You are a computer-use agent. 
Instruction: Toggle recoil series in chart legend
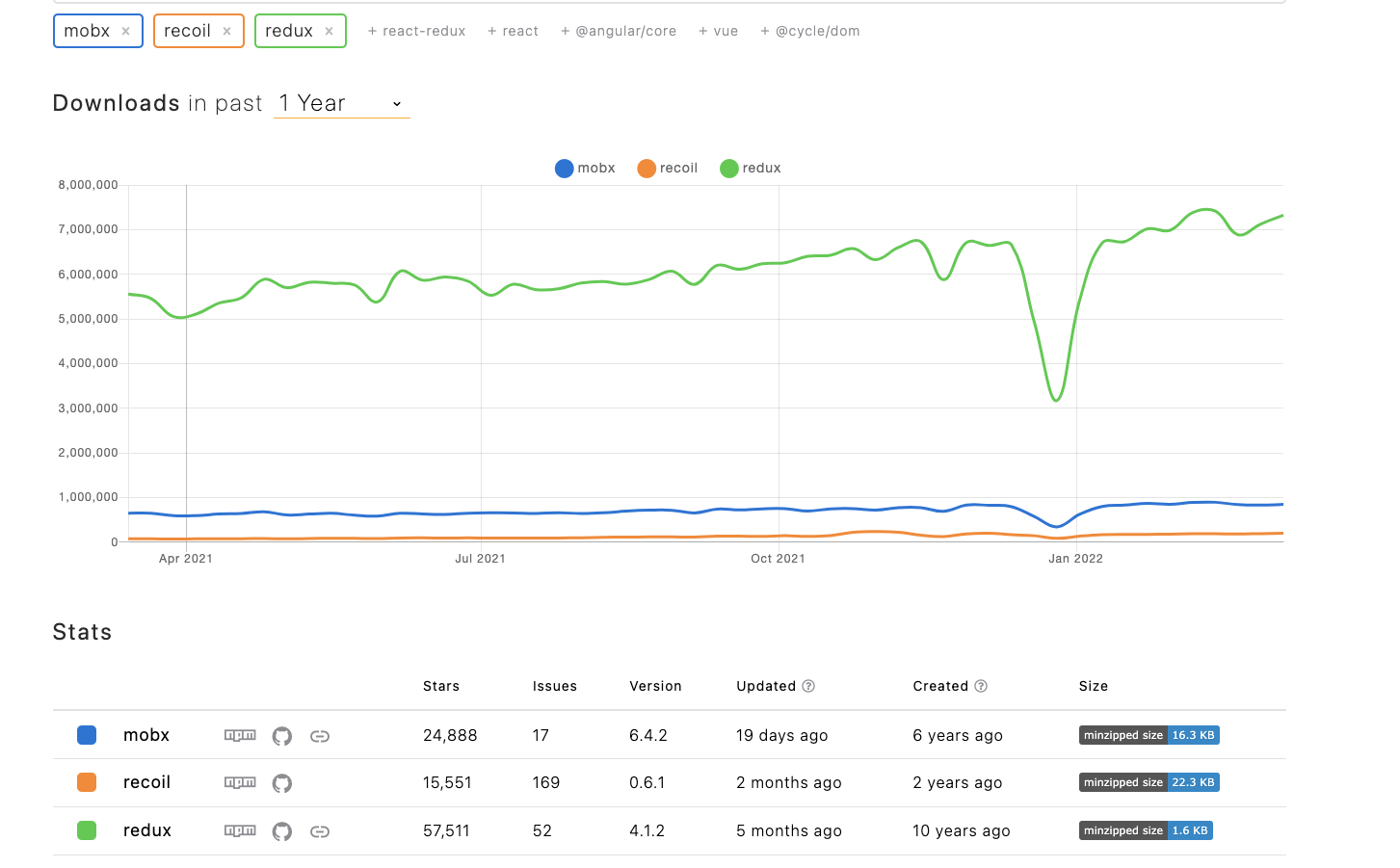(668, 169)
